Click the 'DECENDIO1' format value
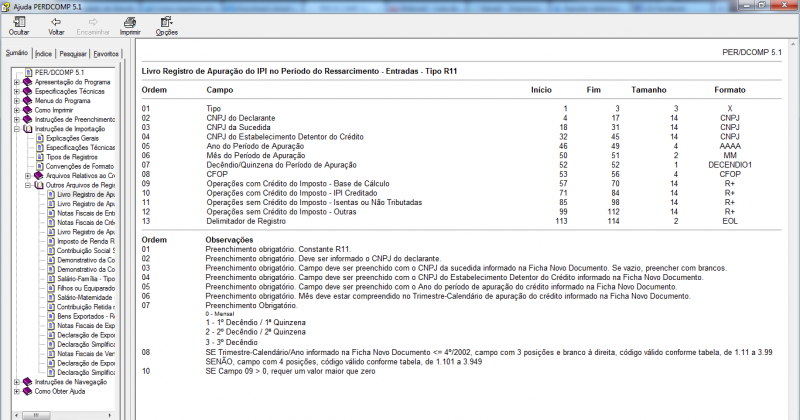Image resolution: width=800 pixels, height=420 pixels. pyautogui.click(x=730, y=165)
